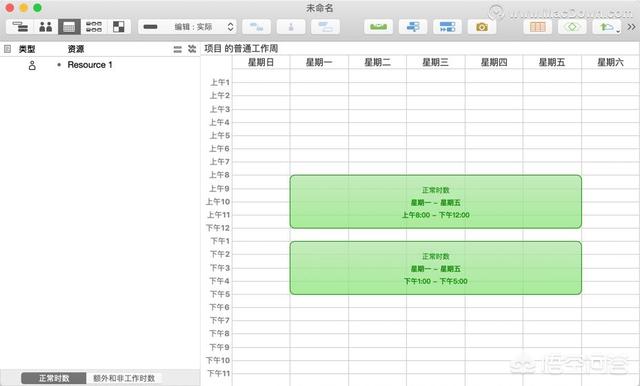Click the person type icon for Resource 1
The height and width of the screenshot is (386, 640).
pyautogui.click(x=32, y=65)
